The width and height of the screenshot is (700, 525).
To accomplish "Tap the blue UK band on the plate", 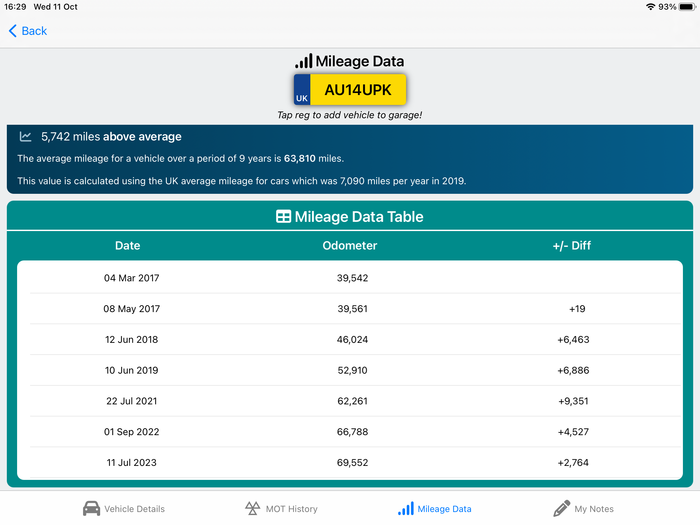I will pos(302,89).
